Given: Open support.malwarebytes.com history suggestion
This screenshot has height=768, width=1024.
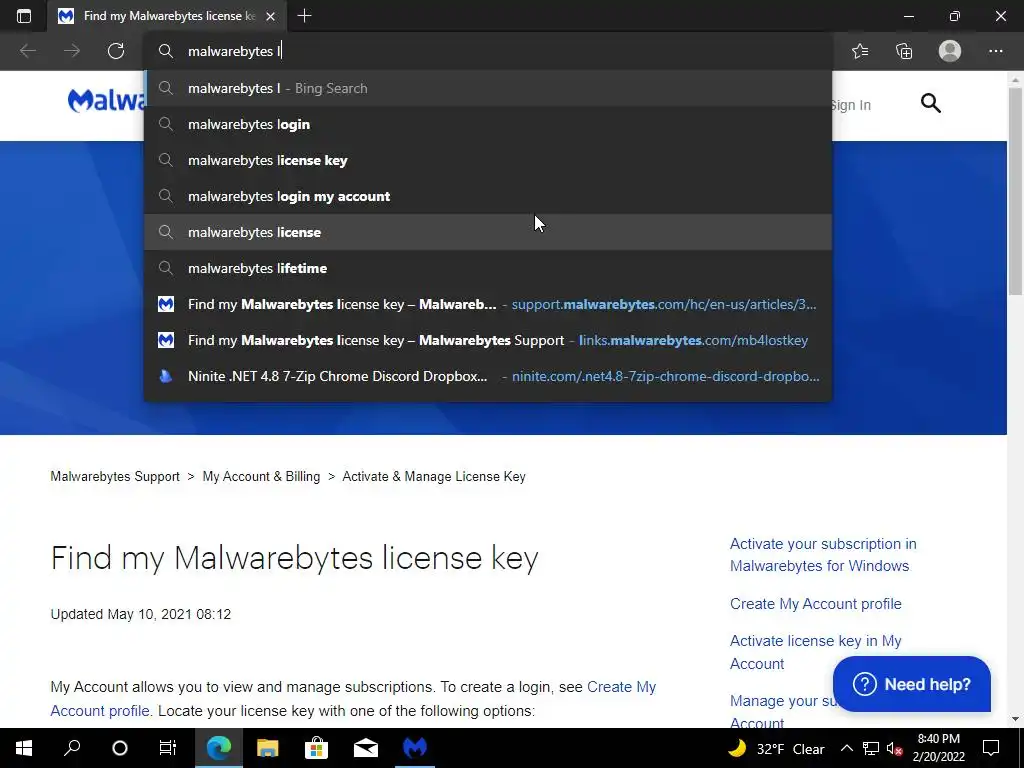Looking at the screenshot, I should click(488, 304).
